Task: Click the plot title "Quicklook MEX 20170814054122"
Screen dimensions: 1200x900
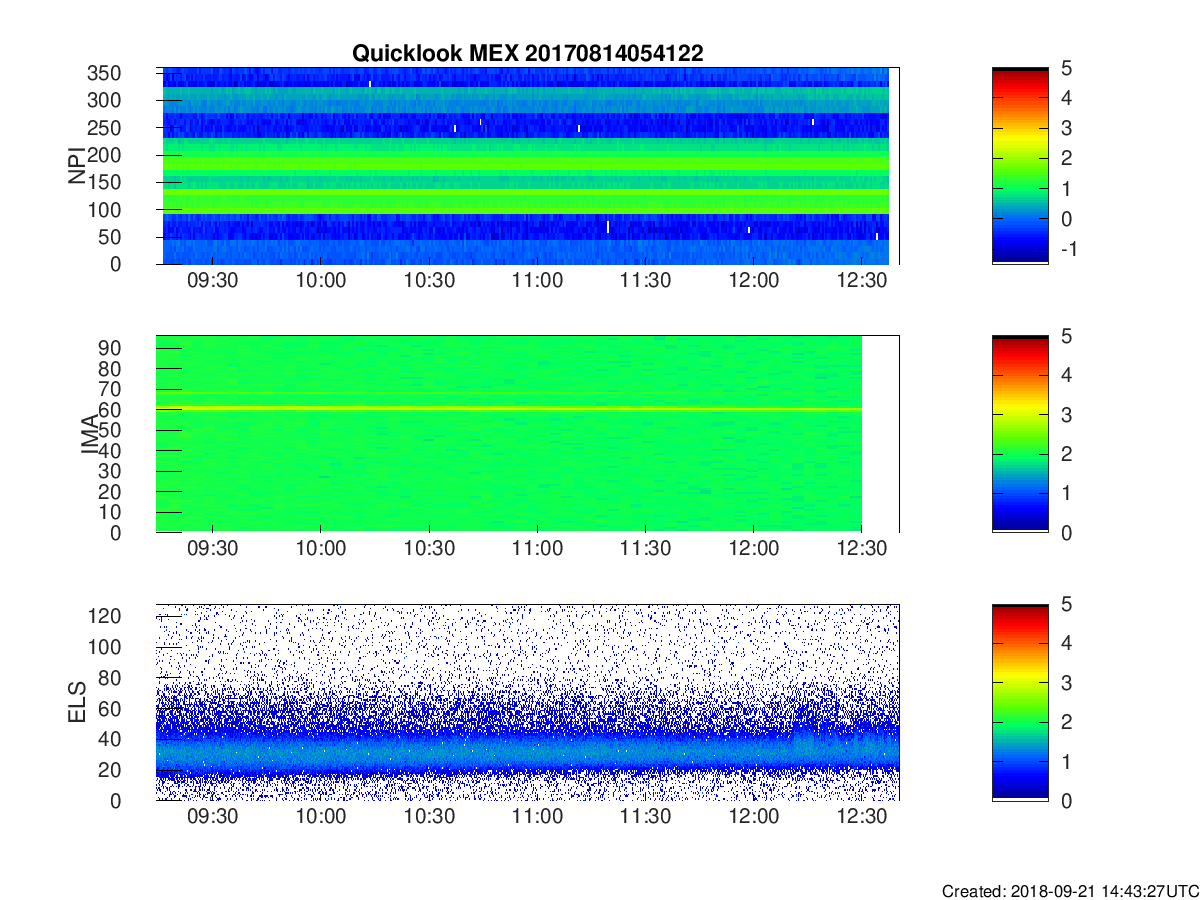Action: 527,54
